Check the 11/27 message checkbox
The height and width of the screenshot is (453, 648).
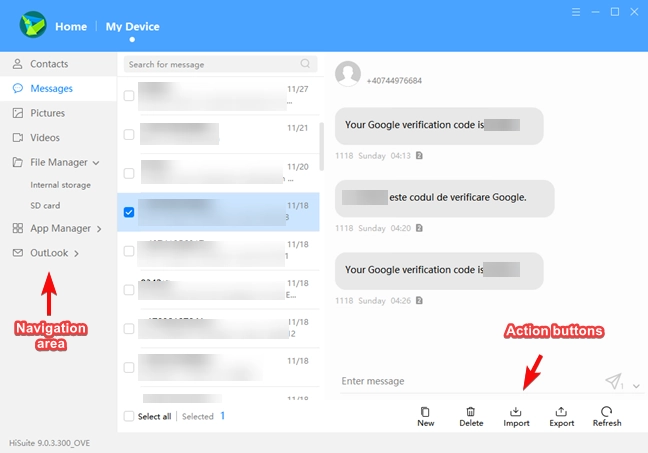pos(129,95)
